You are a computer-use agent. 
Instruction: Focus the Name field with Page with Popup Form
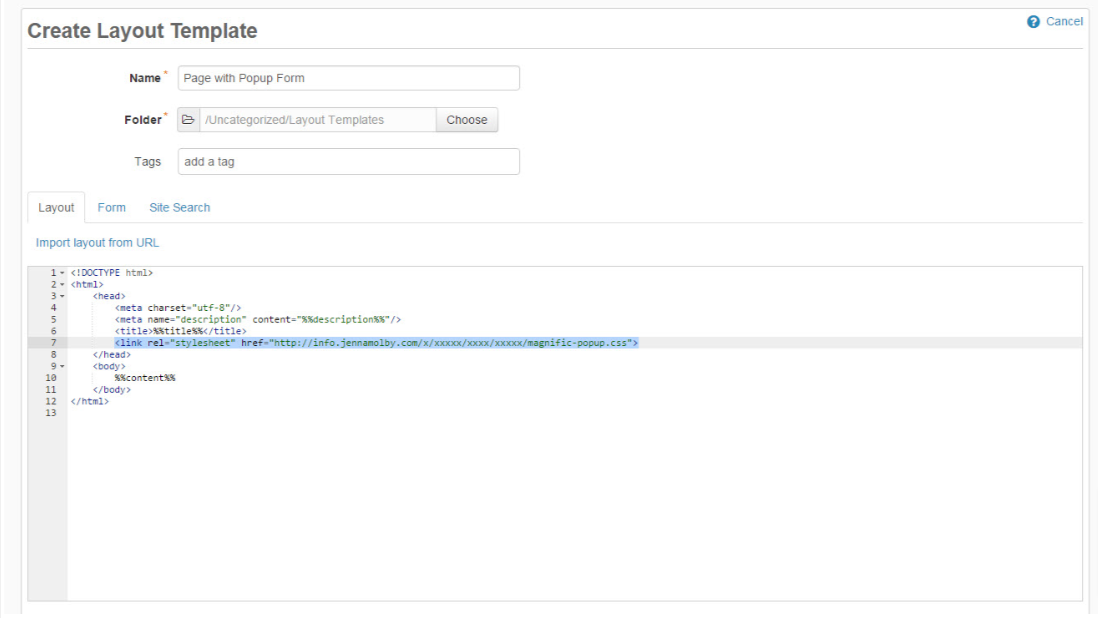coord(348,78)
